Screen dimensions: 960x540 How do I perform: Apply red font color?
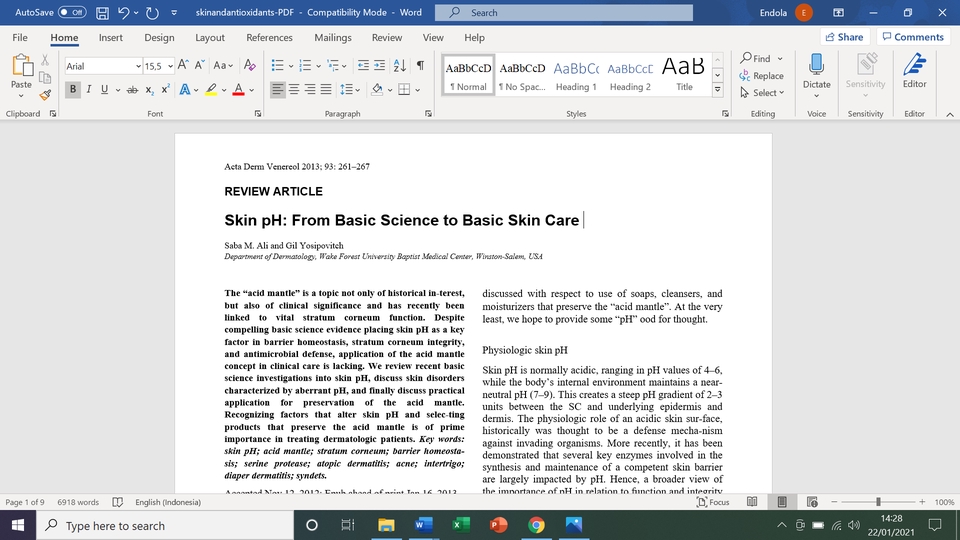pyautogui.click(x=238, y=89)
